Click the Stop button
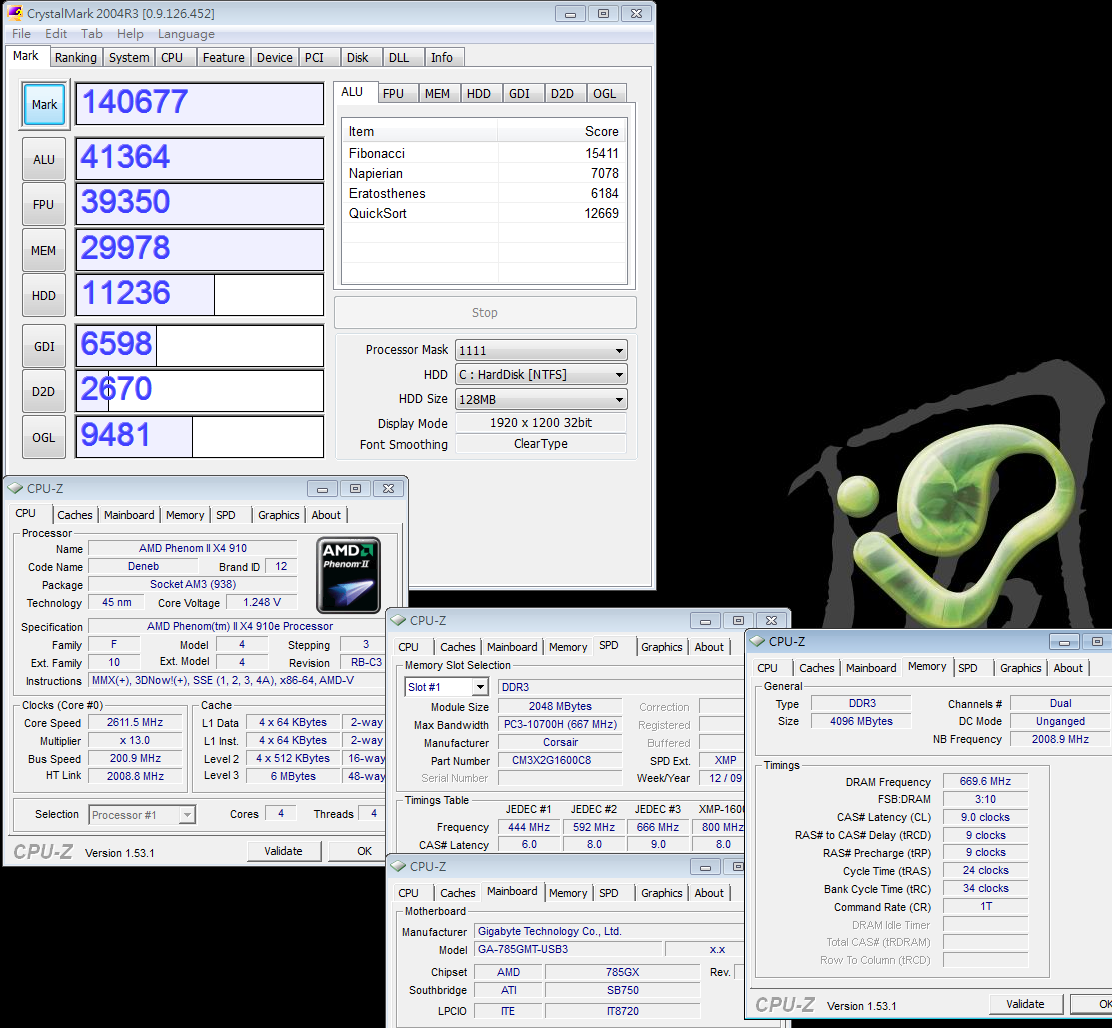The height and width of the screenshot is (1028, 1112). (x=485, y=313)
